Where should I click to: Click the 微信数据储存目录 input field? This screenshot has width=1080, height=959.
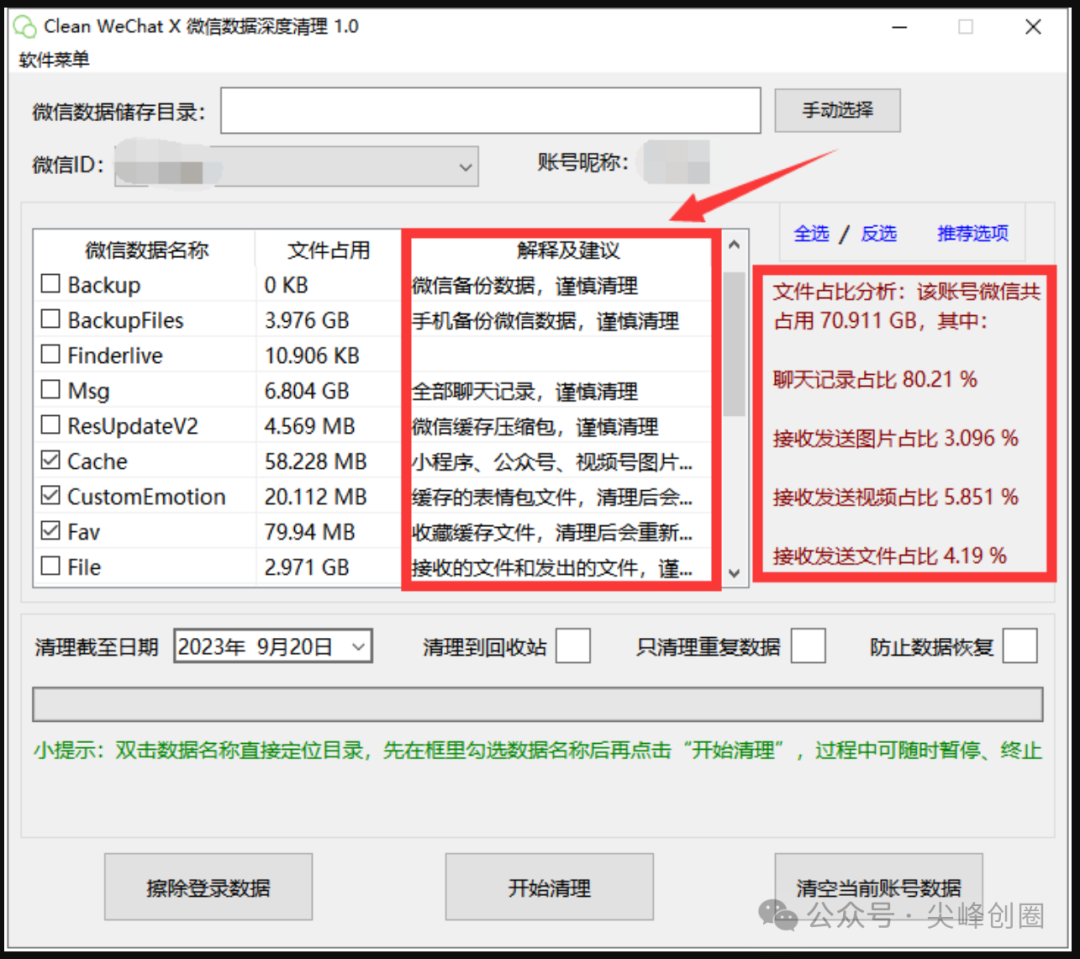click(490, 110)
